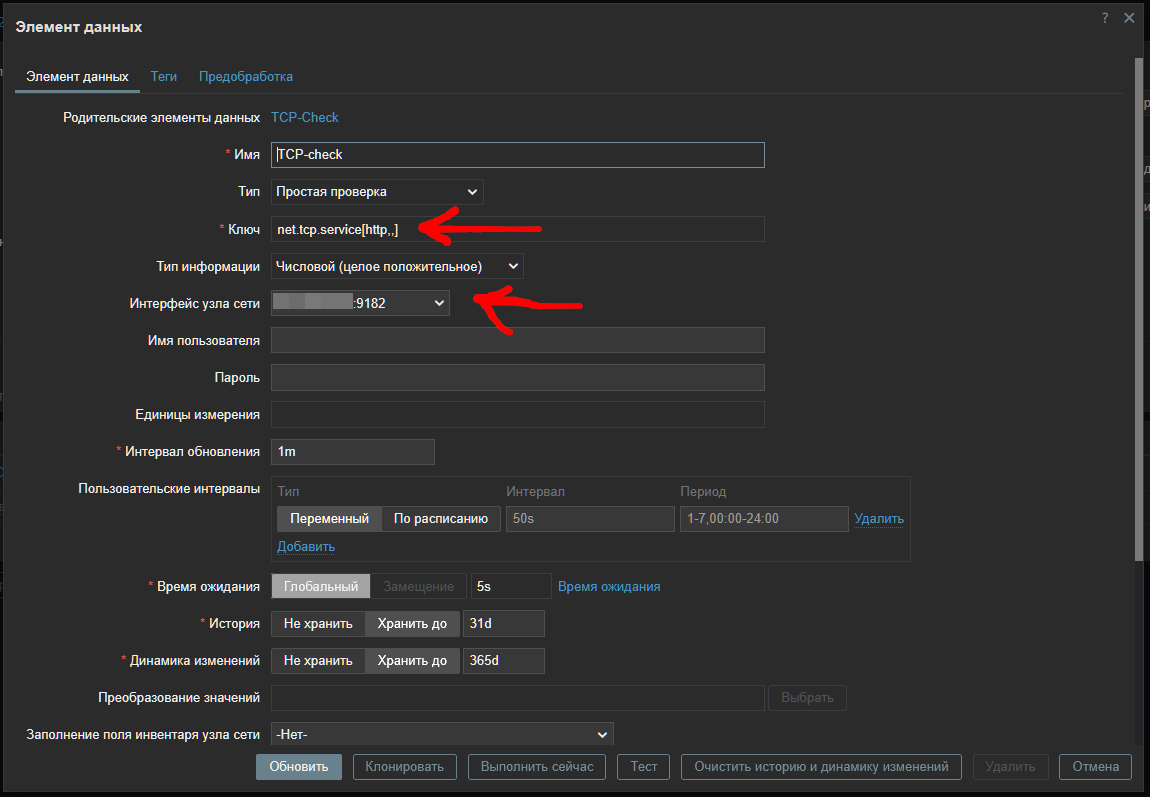Click the dialog vertical scrollbar
This screenshot has height=797, width=1150.
click(1139, 308)
